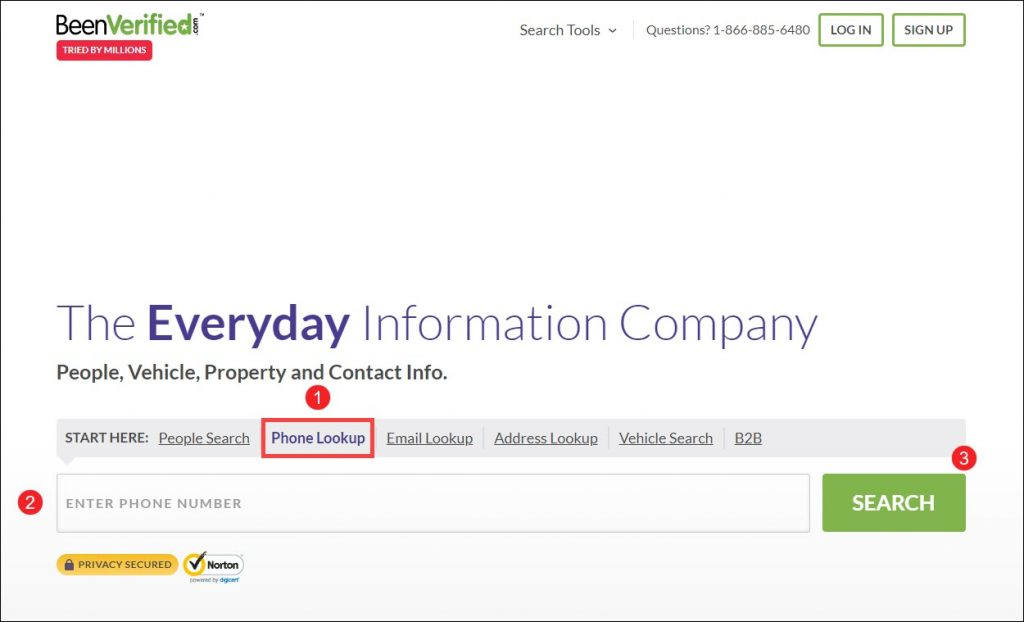Screen dimensions: 1024x622
Task: Select the Email Lookup tab
Action: [429, 438]
